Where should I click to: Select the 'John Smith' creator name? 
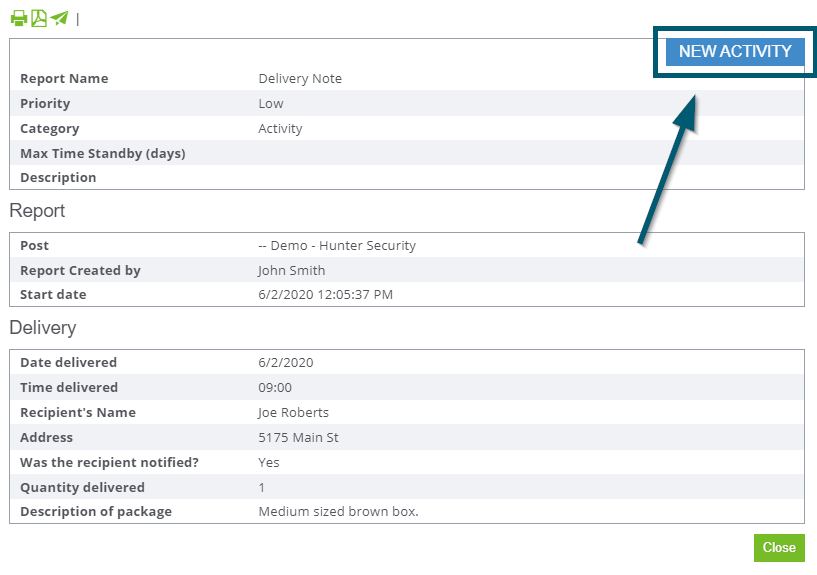pyautogui.click(x=291, y=271)
